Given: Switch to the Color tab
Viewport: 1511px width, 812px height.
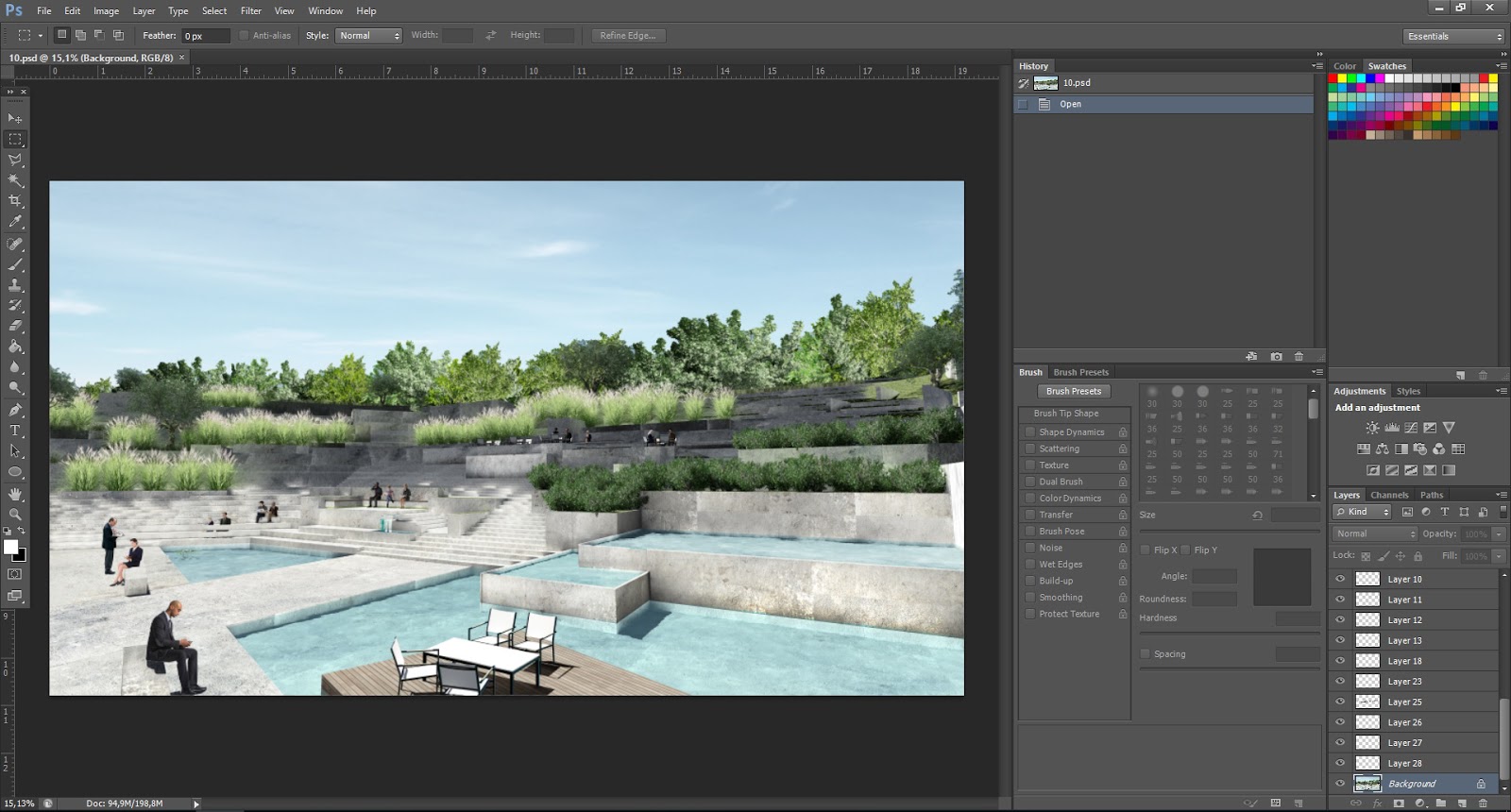Looking at the screenshot, I should [1345, 66].
